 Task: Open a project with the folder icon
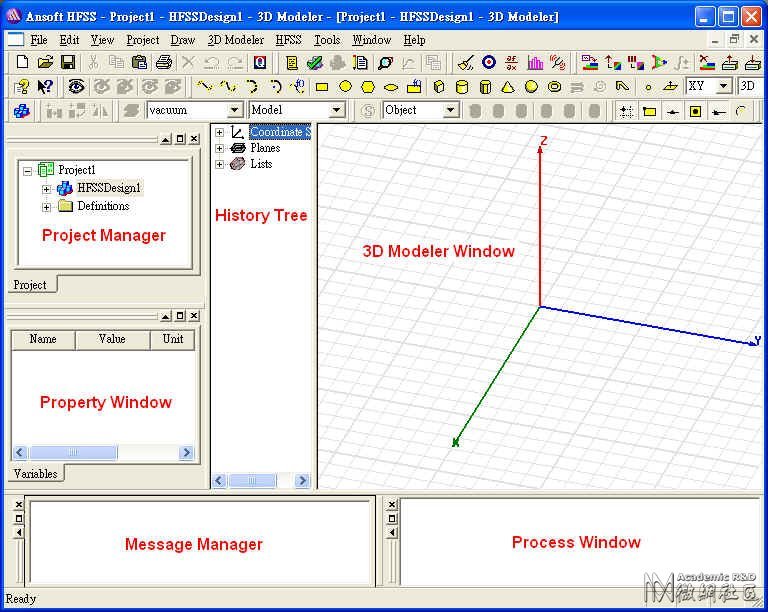pos(45,62)
